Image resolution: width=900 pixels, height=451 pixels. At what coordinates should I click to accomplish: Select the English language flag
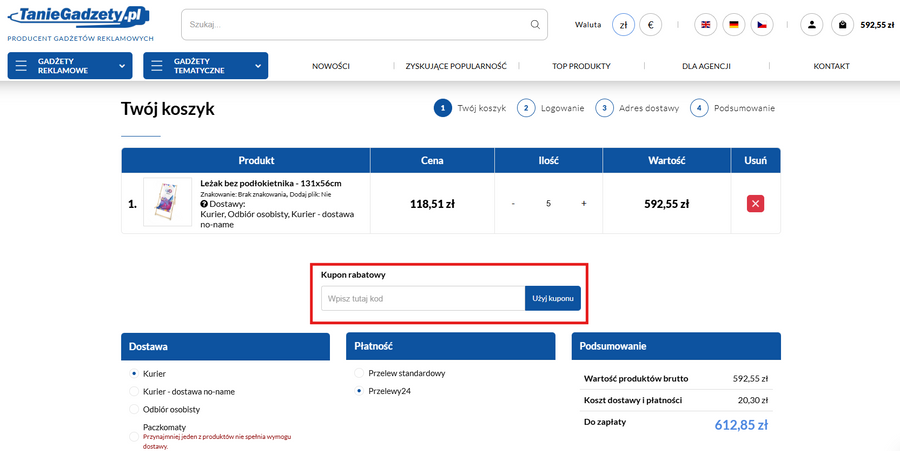[x=706, y=25]
